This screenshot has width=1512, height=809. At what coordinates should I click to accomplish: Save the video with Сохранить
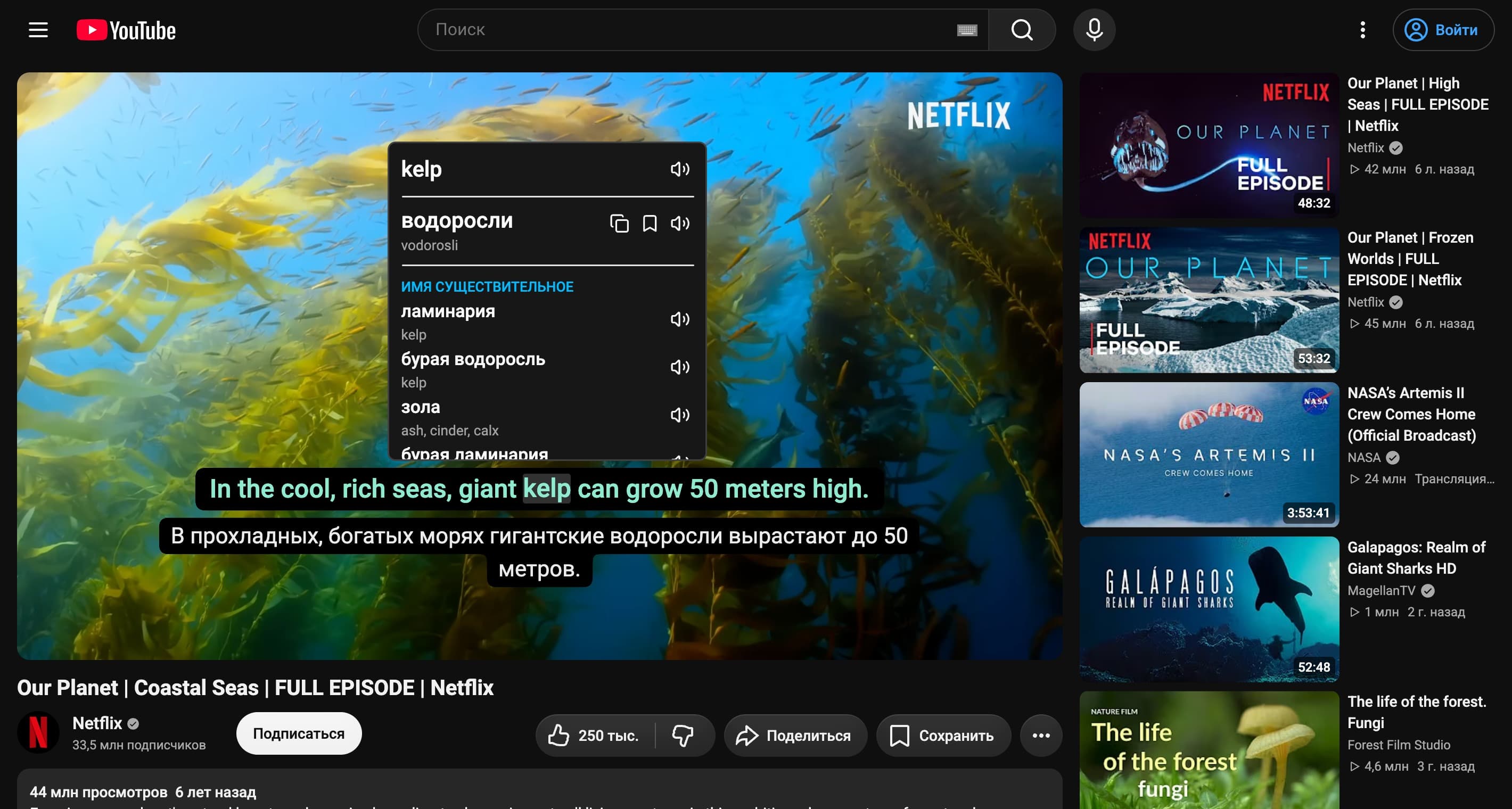(x=943, y=736)
